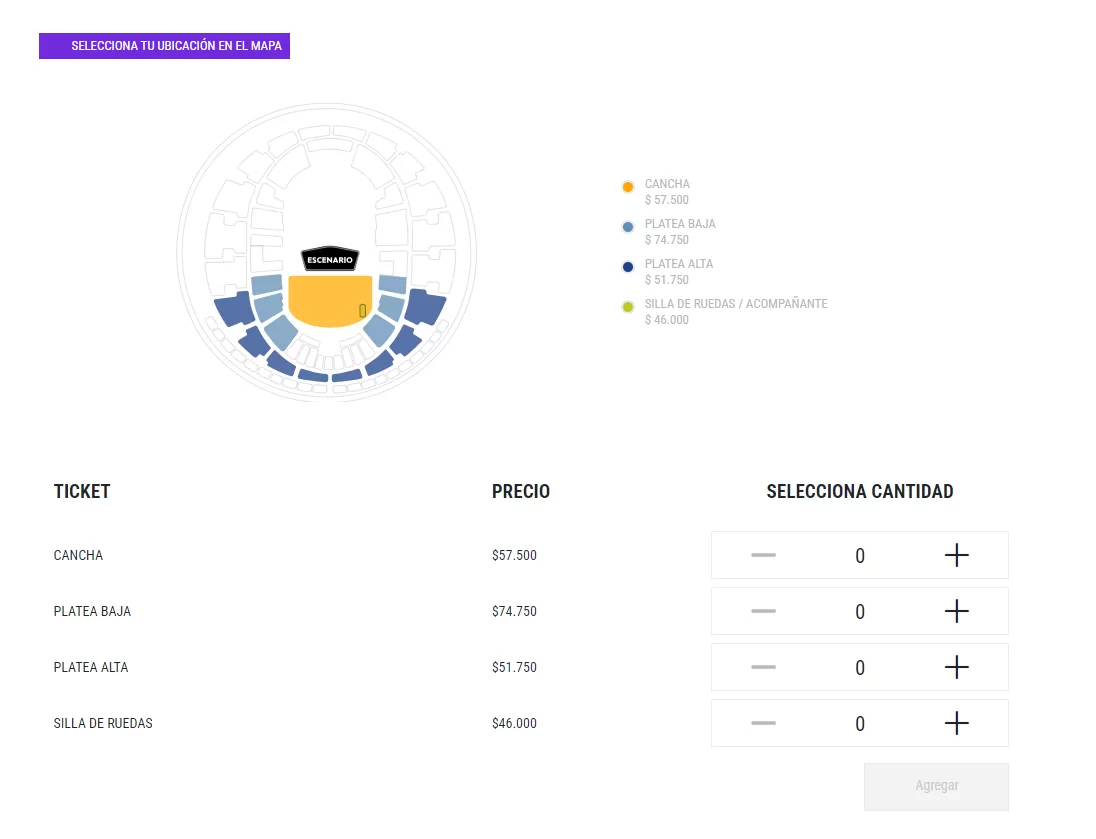Viewport: 1096px width, 839px height.
Task: Click the 'Selecciona tu ubicación en el mapa' banner
Action: pyautogui.click(x=165, y=46)
